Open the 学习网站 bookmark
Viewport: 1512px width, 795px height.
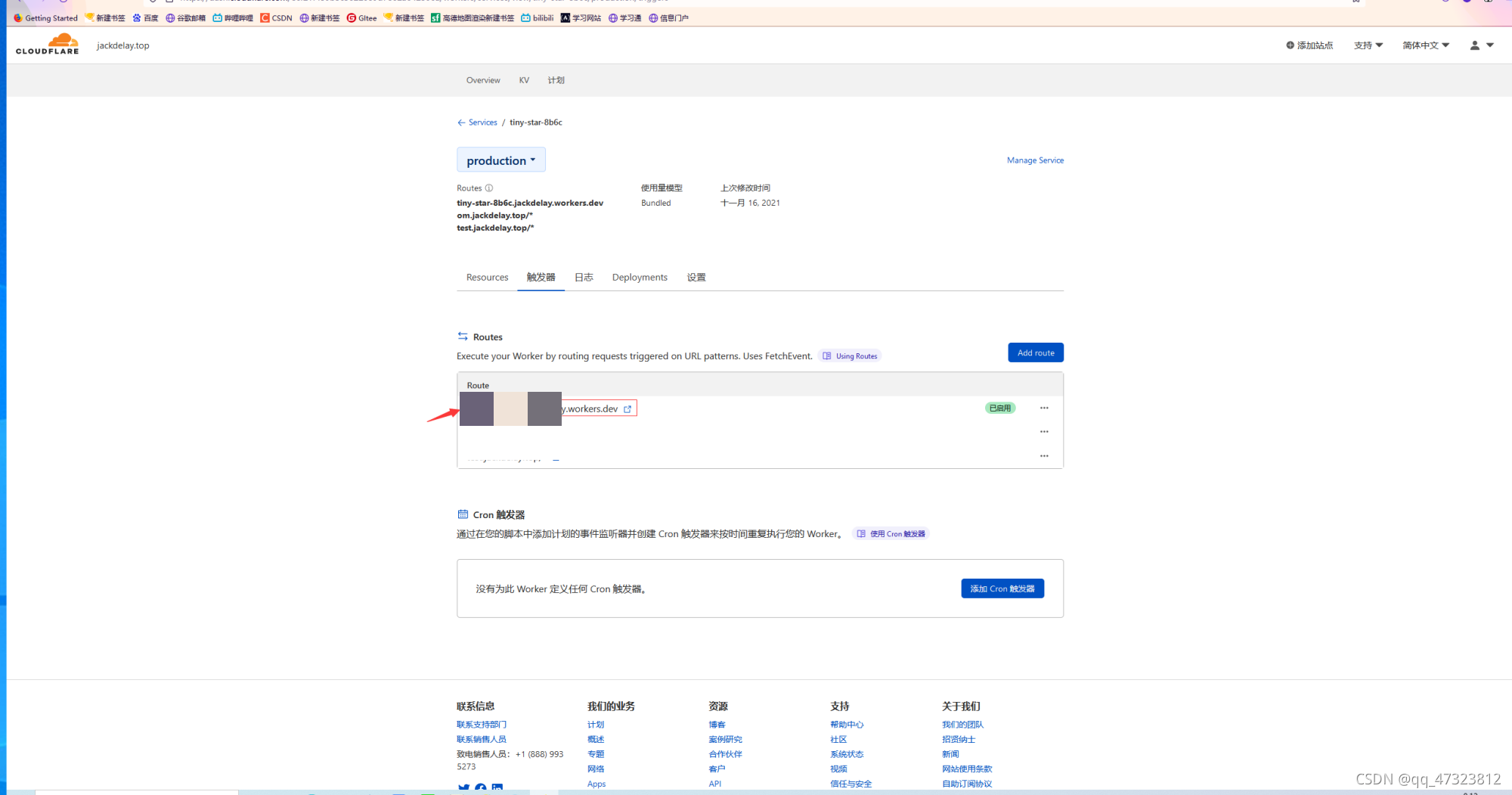pyautogui.click(x=581, y=18)
